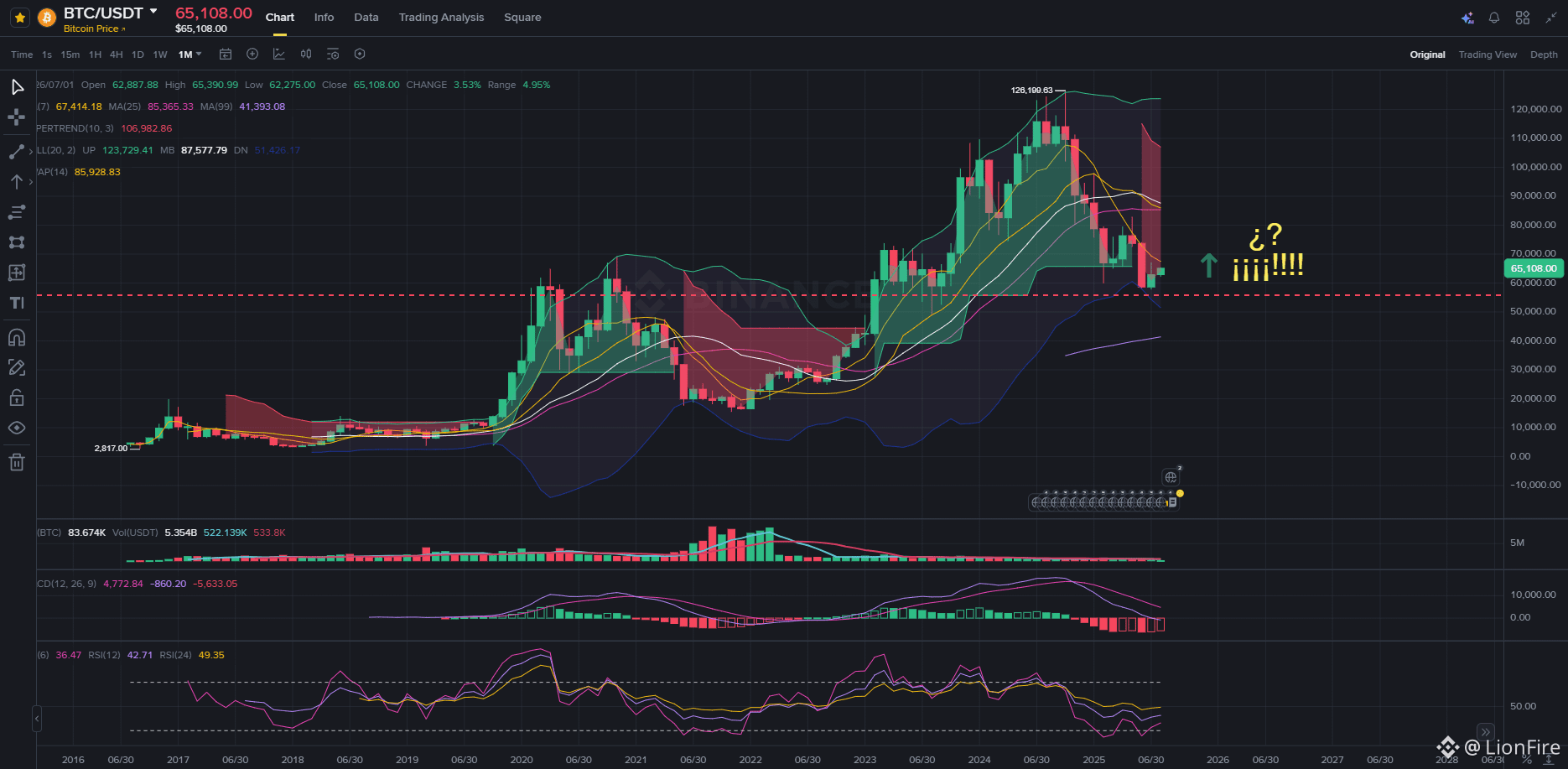Select the cursor pointer tool
This screenshot has height=769, width=1568.
click(x=17, y=87)
